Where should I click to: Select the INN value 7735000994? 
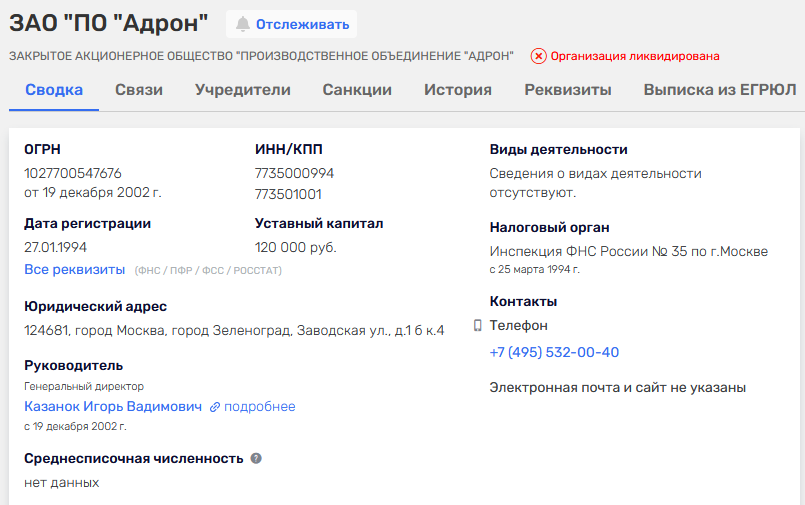(294, 173)
